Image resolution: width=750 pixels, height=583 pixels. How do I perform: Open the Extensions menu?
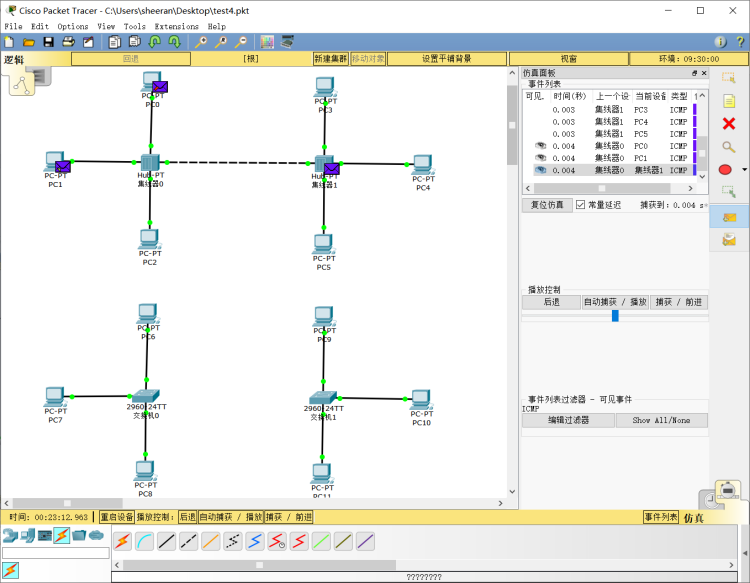(x=176, y=26)
